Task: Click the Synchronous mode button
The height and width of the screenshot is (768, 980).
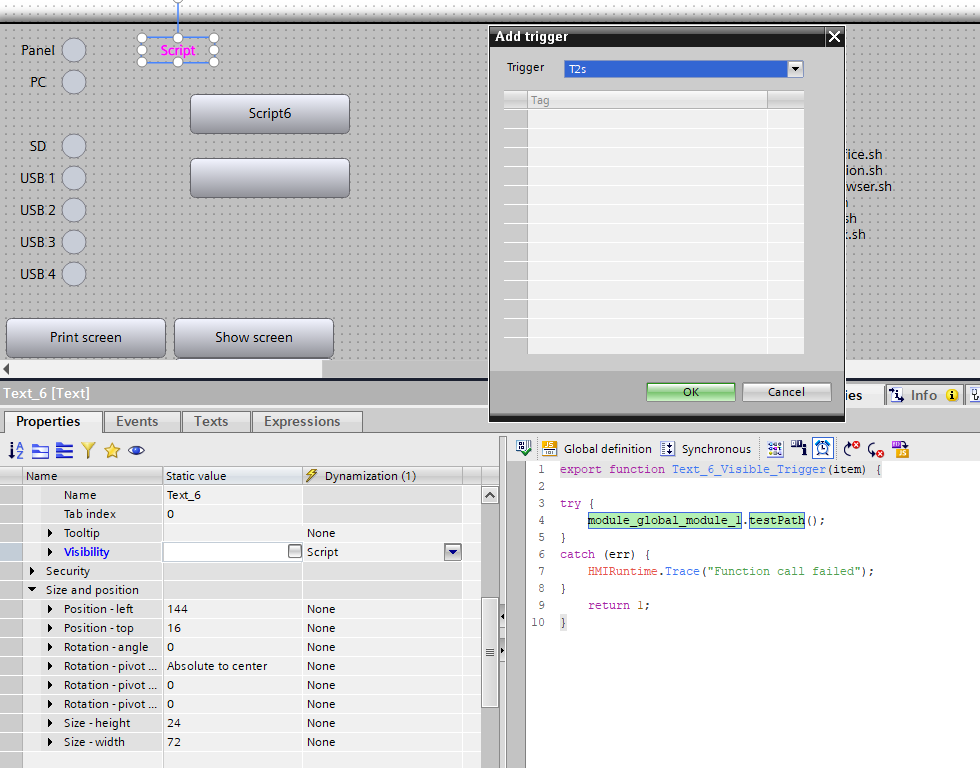Action: click(x=705, y=449)
